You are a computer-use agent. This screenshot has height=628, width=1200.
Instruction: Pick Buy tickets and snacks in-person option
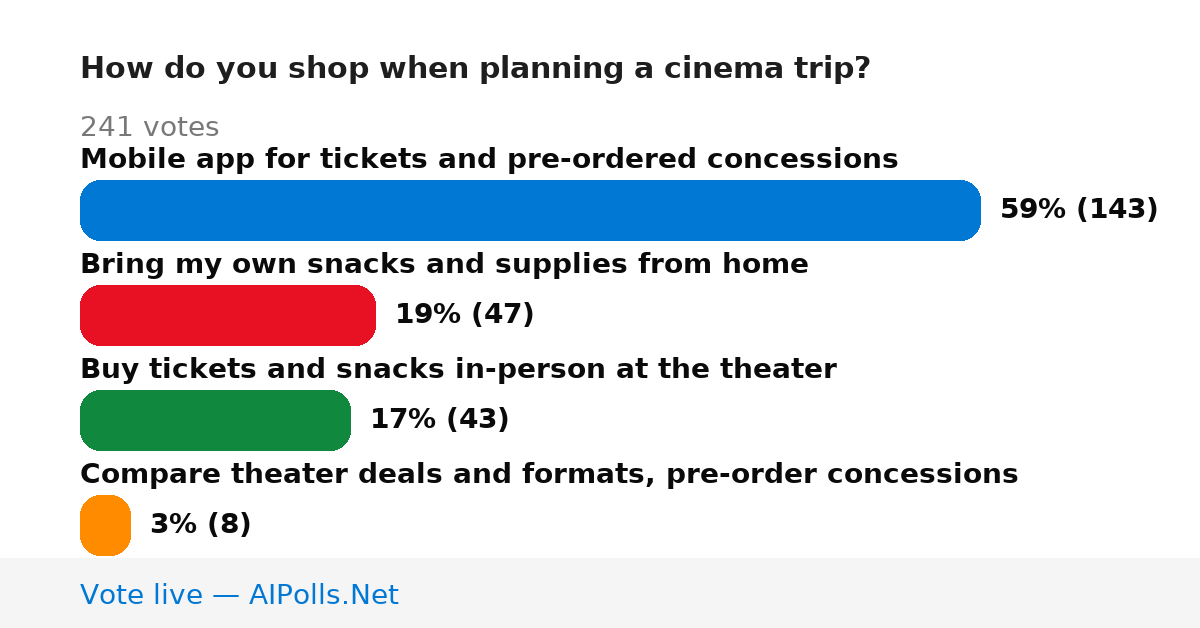(458, 369)
